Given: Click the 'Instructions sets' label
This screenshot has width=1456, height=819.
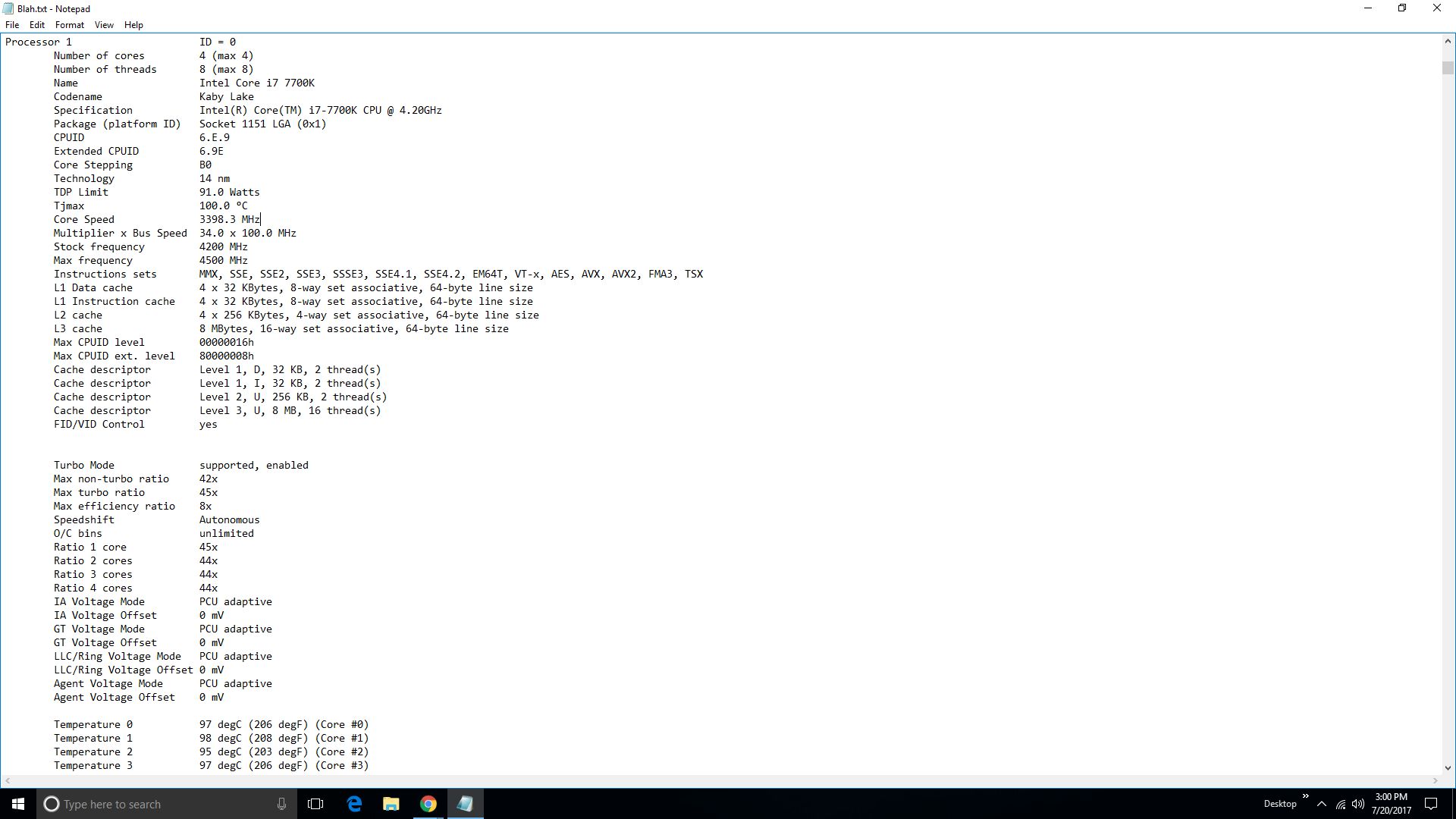Looking at the screenshot, I should pyautogui.click(x=105, y=274).
